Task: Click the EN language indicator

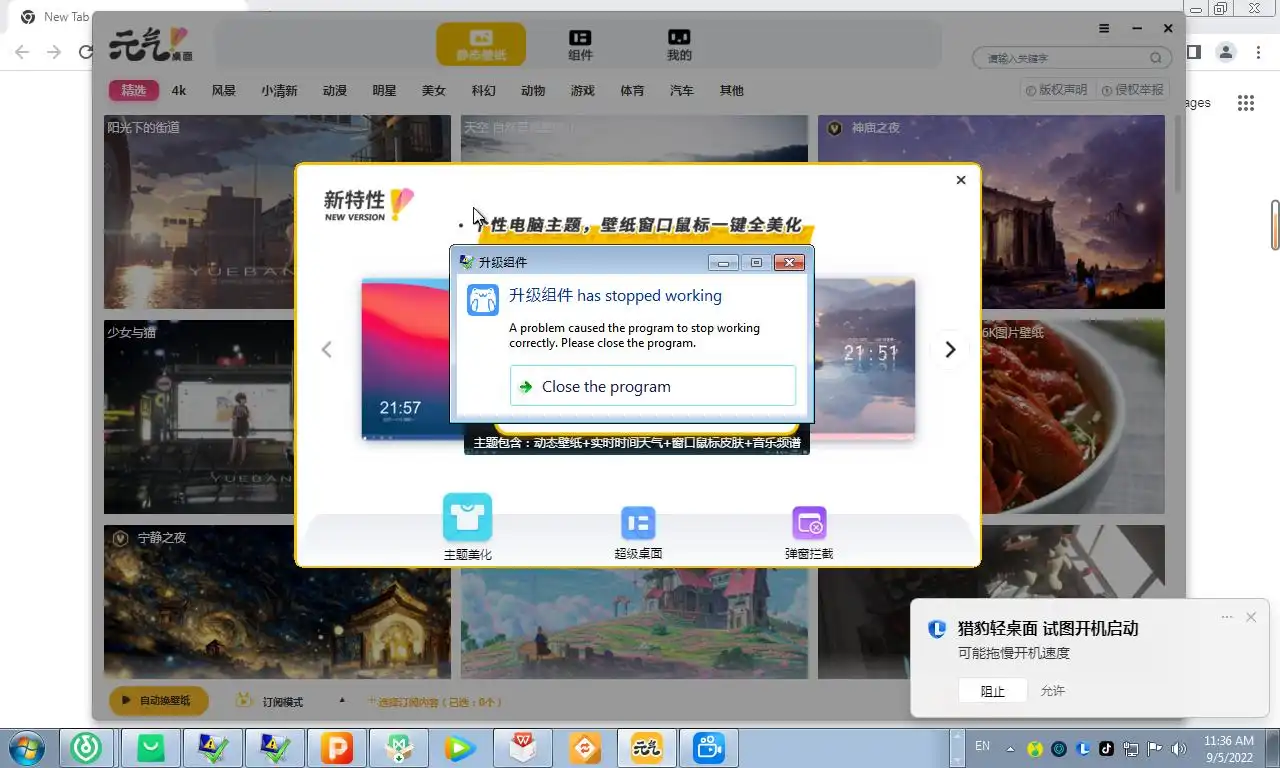Action: coord(982,747)
